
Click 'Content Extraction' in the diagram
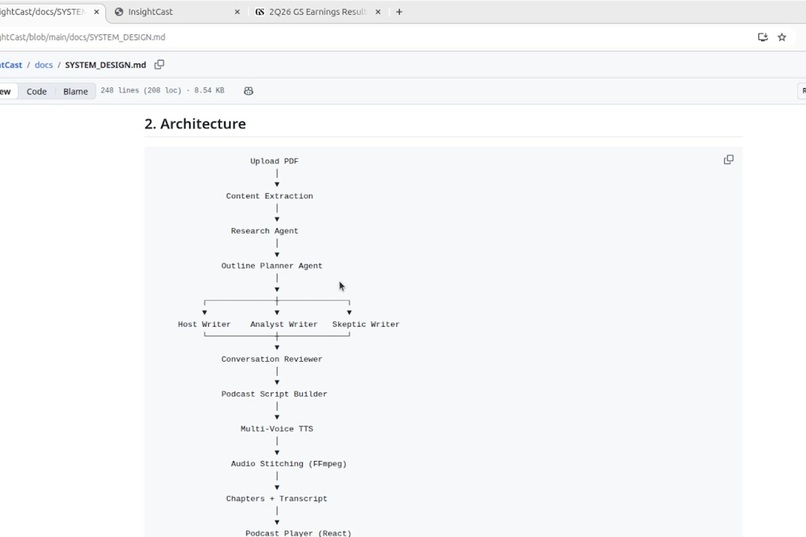click(x=269, y=196)
